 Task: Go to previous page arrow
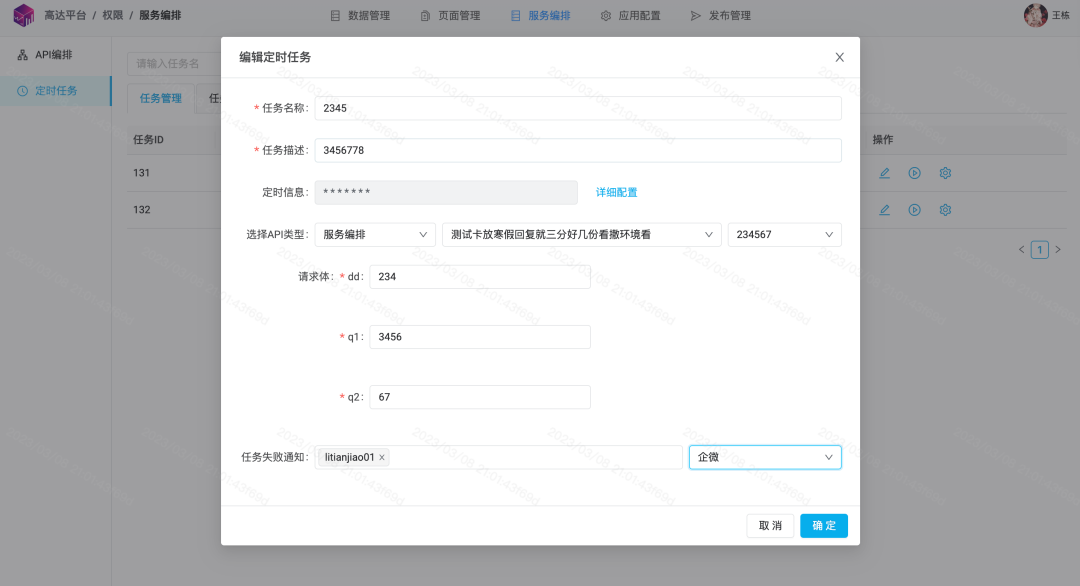pos(1021,249)
